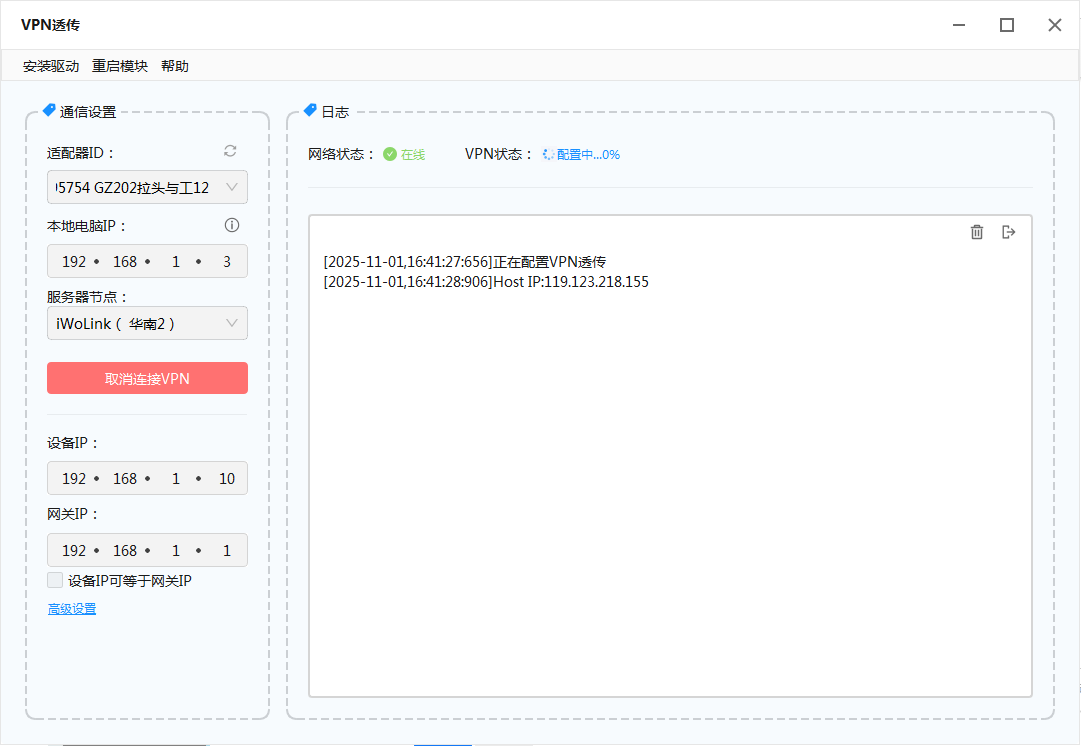This screenshot has height=746, width=1081.
Task: Click the 网关IP address input field
Action: tap(147, 551)
